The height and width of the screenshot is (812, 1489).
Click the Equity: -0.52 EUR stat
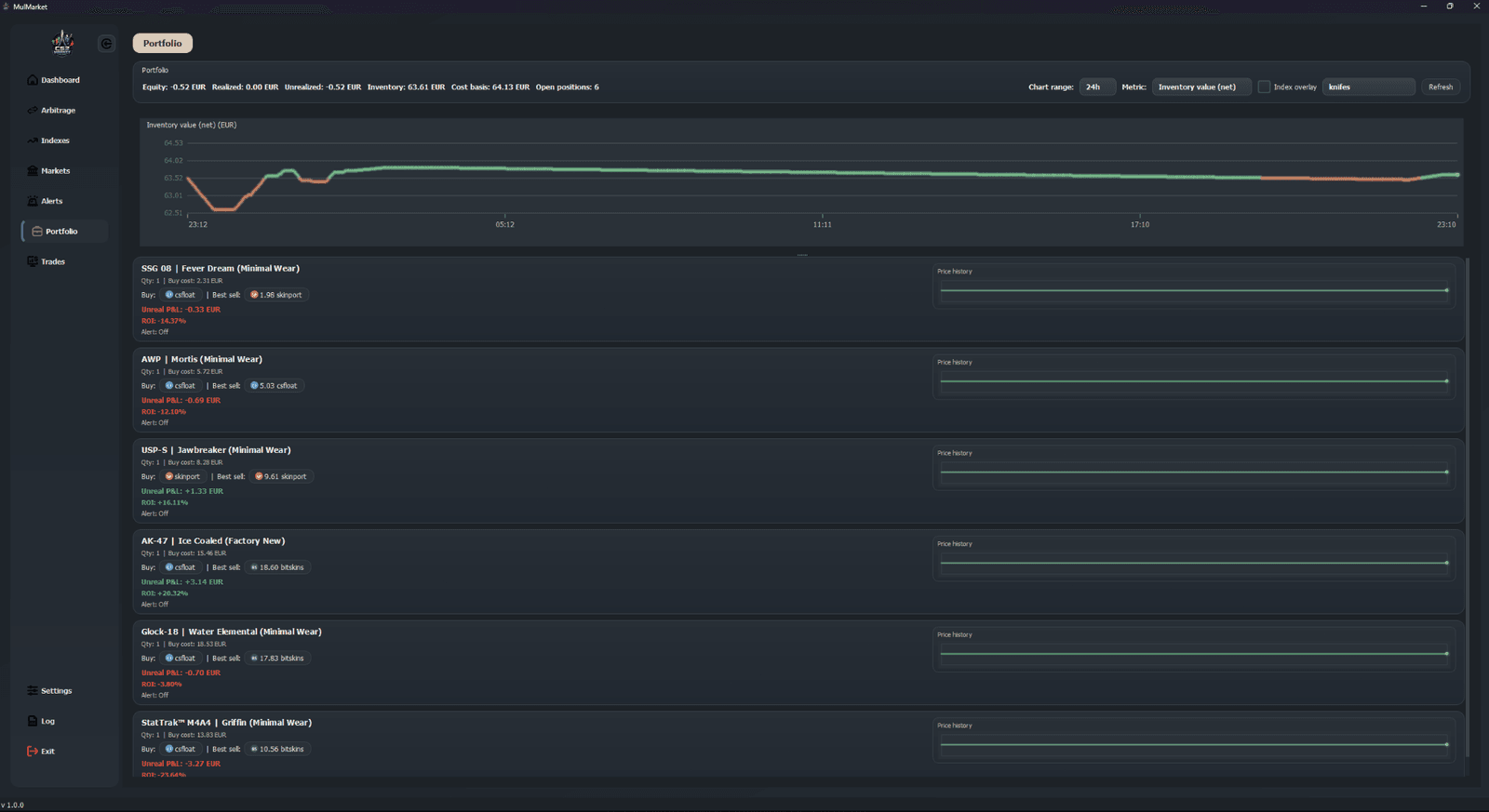point(174,87)
